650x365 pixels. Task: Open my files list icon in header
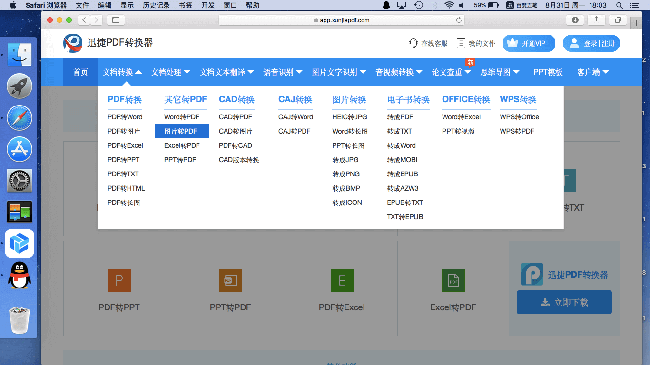[x=461, y=43]
